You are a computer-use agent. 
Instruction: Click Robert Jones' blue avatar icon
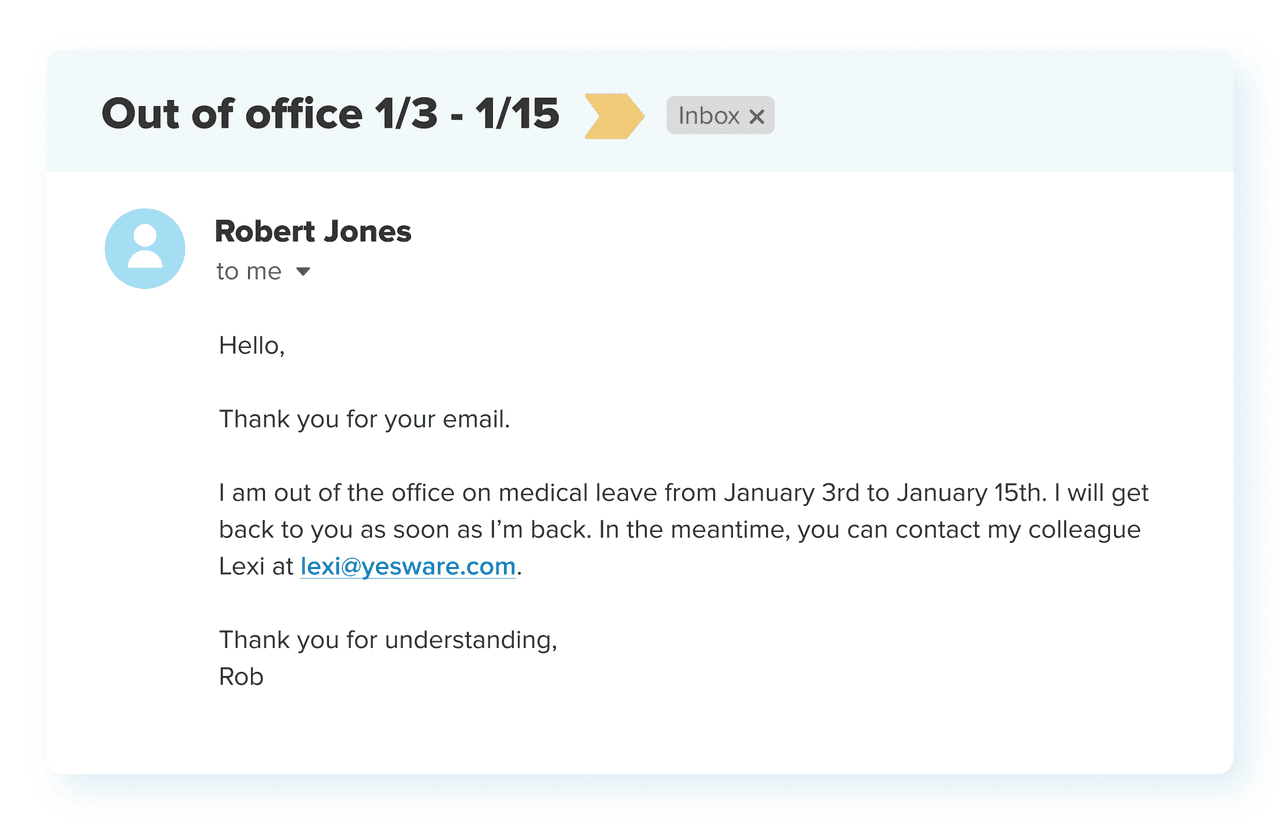click(145, 249)
